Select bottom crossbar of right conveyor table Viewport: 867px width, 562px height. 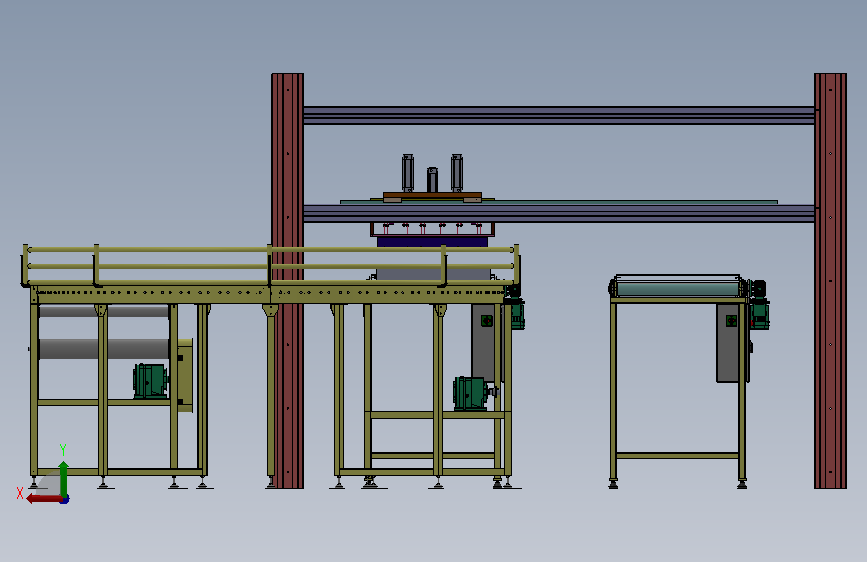(677, 456)
